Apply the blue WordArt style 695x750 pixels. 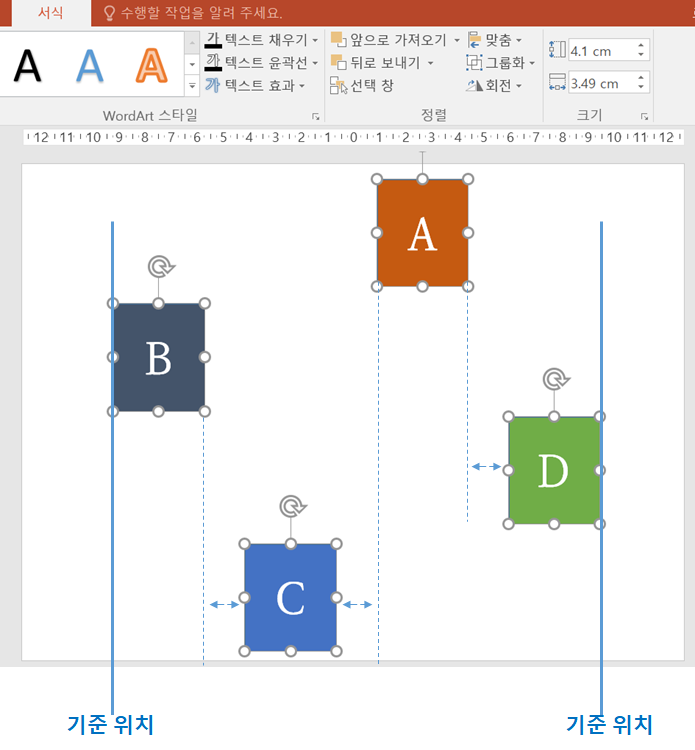[90, 65]
